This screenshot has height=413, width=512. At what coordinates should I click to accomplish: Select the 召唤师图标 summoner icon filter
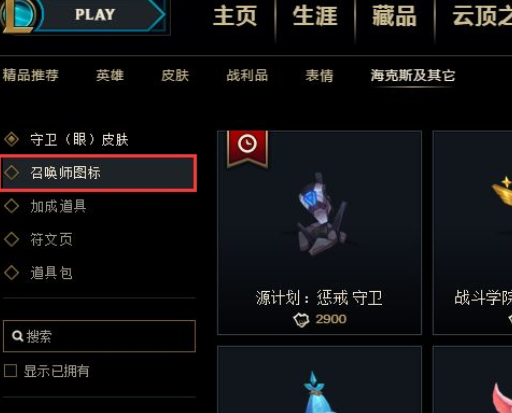[98, 173]
